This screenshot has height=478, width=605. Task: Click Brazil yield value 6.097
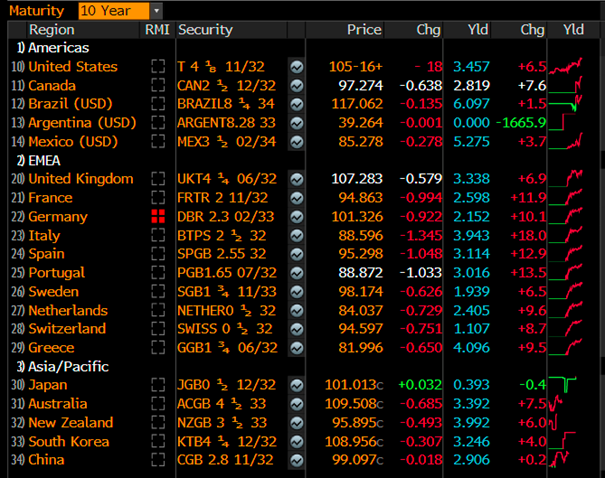tap(471, 104)
